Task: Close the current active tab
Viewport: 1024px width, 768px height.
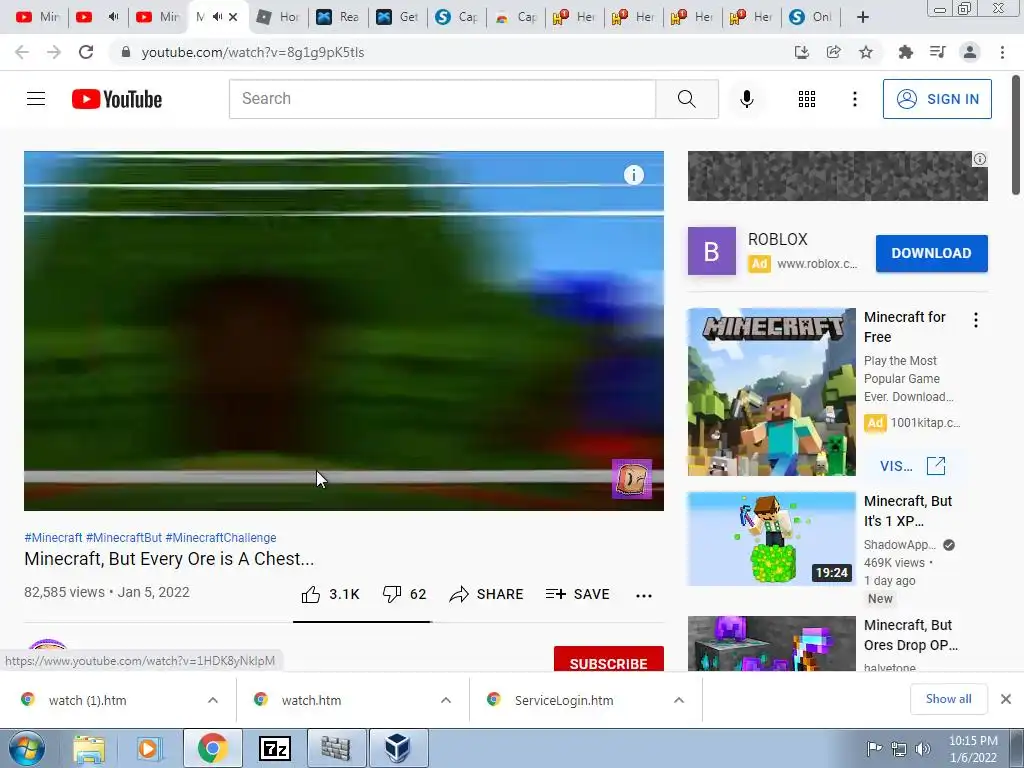Action: point(233,17)
